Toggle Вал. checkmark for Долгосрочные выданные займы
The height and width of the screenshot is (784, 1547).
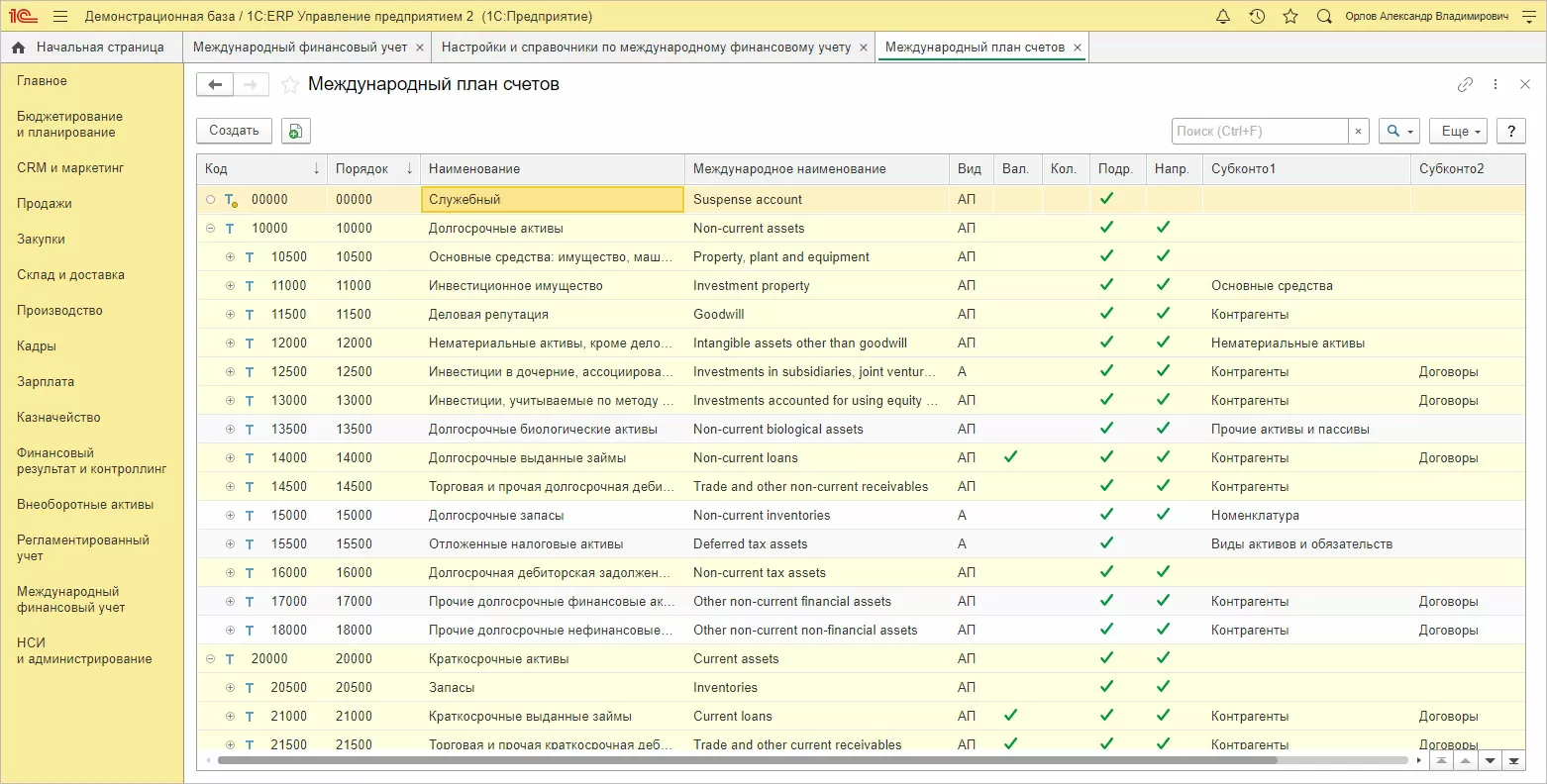click(1010, 457)
